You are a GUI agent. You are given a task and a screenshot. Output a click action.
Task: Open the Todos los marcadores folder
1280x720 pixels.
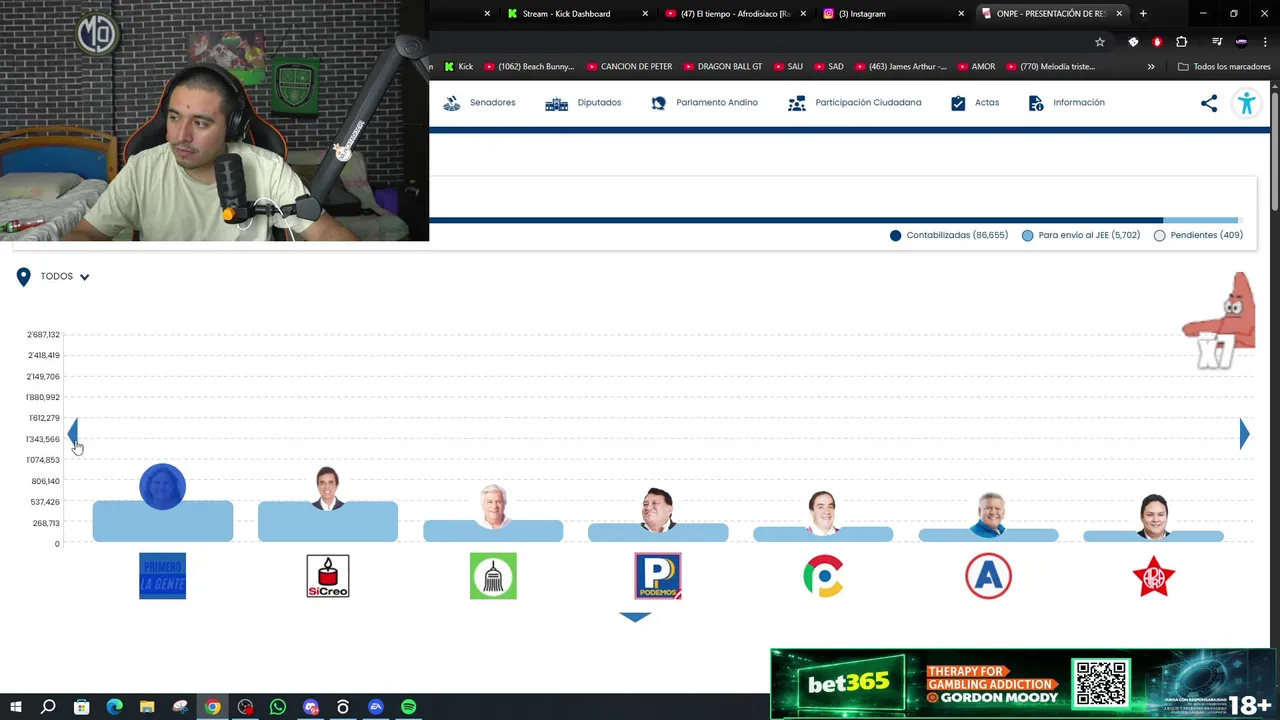1225,67
